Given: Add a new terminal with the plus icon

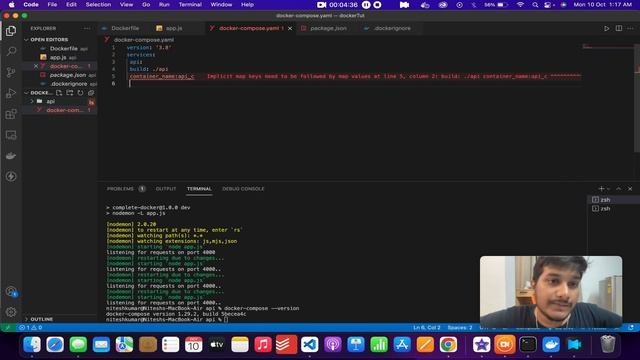Looking at the screenshot, I should (601, 189).
